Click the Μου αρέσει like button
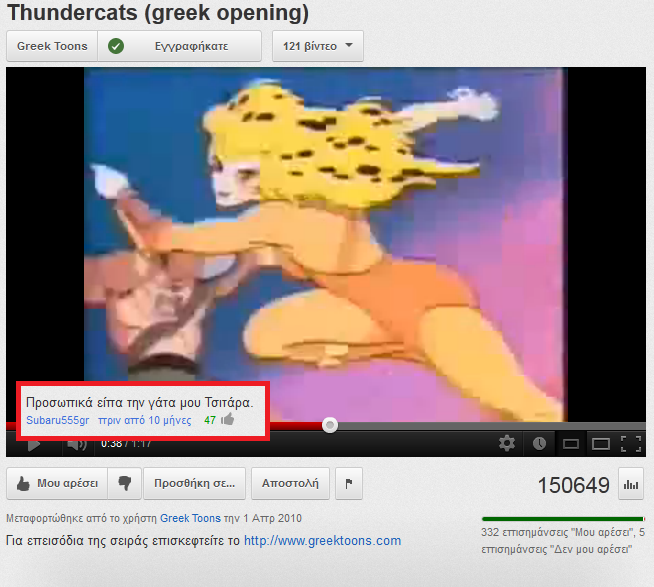 (x=57, y=483)
